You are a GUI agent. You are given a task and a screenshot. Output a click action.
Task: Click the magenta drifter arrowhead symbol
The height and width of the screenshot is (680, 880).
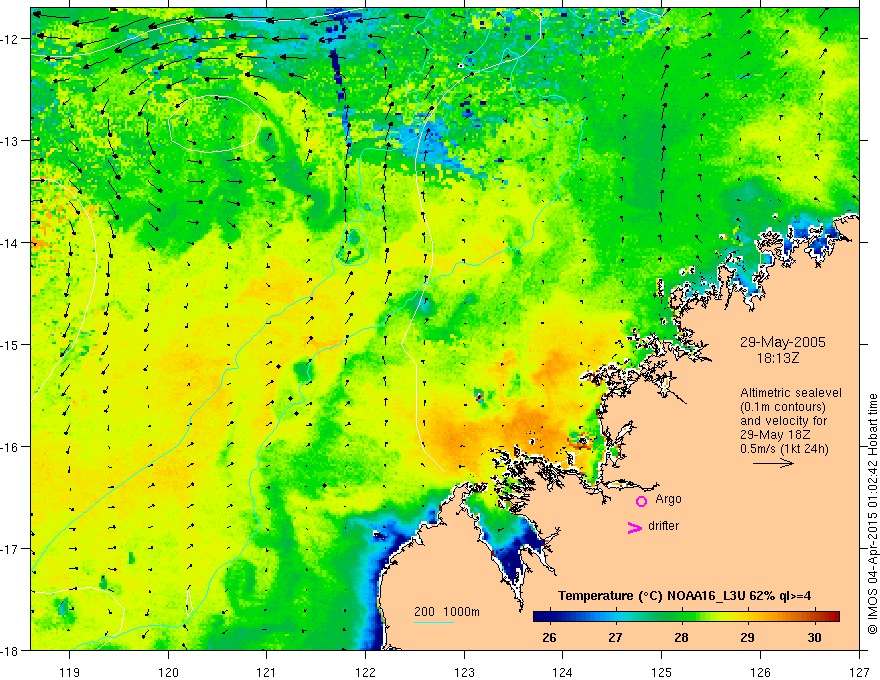pos(634,527)
